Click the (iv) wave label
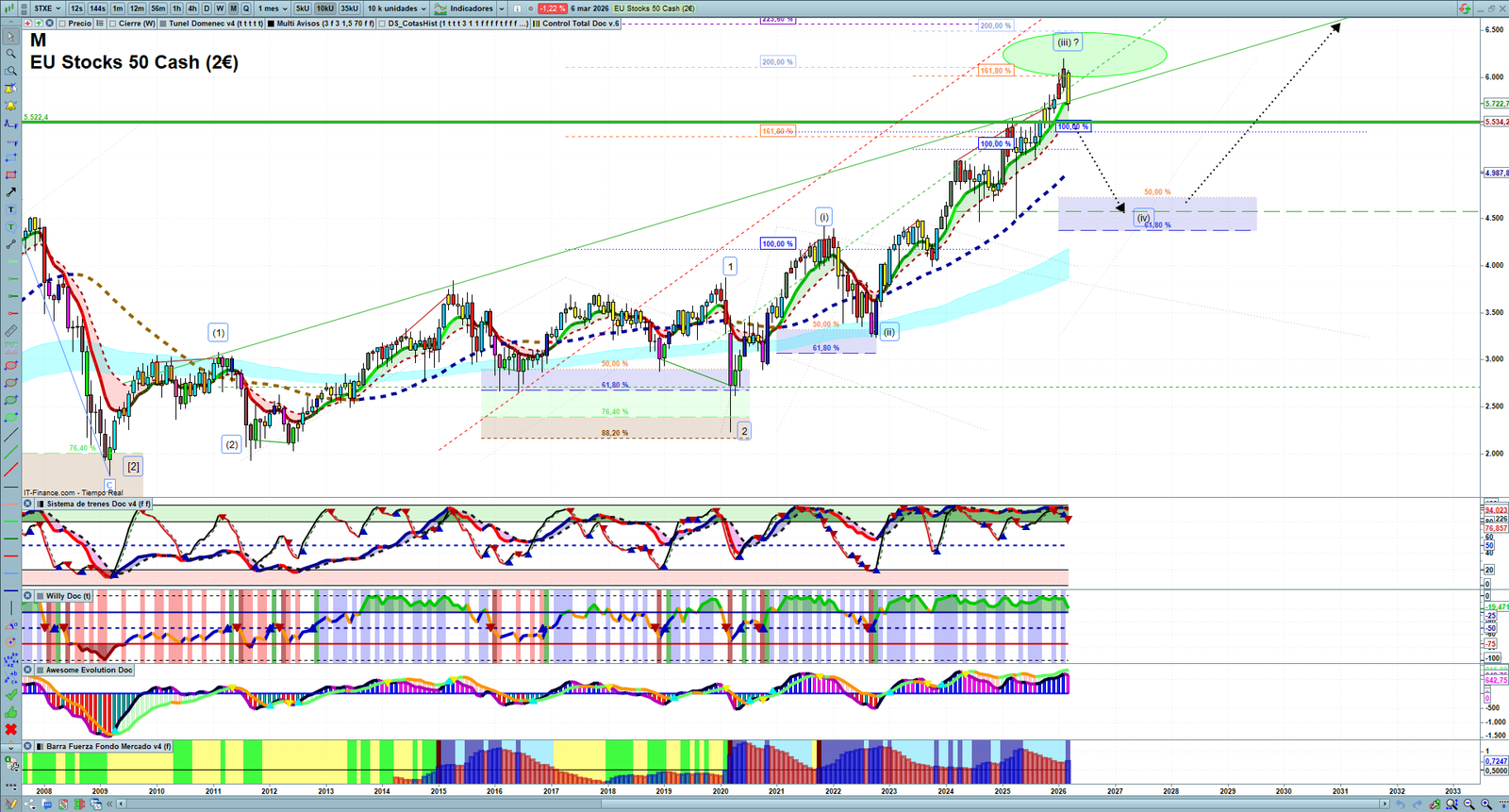Image resolution: width=1509 pixels, height=812 pixels. [x=1143, y=218]
